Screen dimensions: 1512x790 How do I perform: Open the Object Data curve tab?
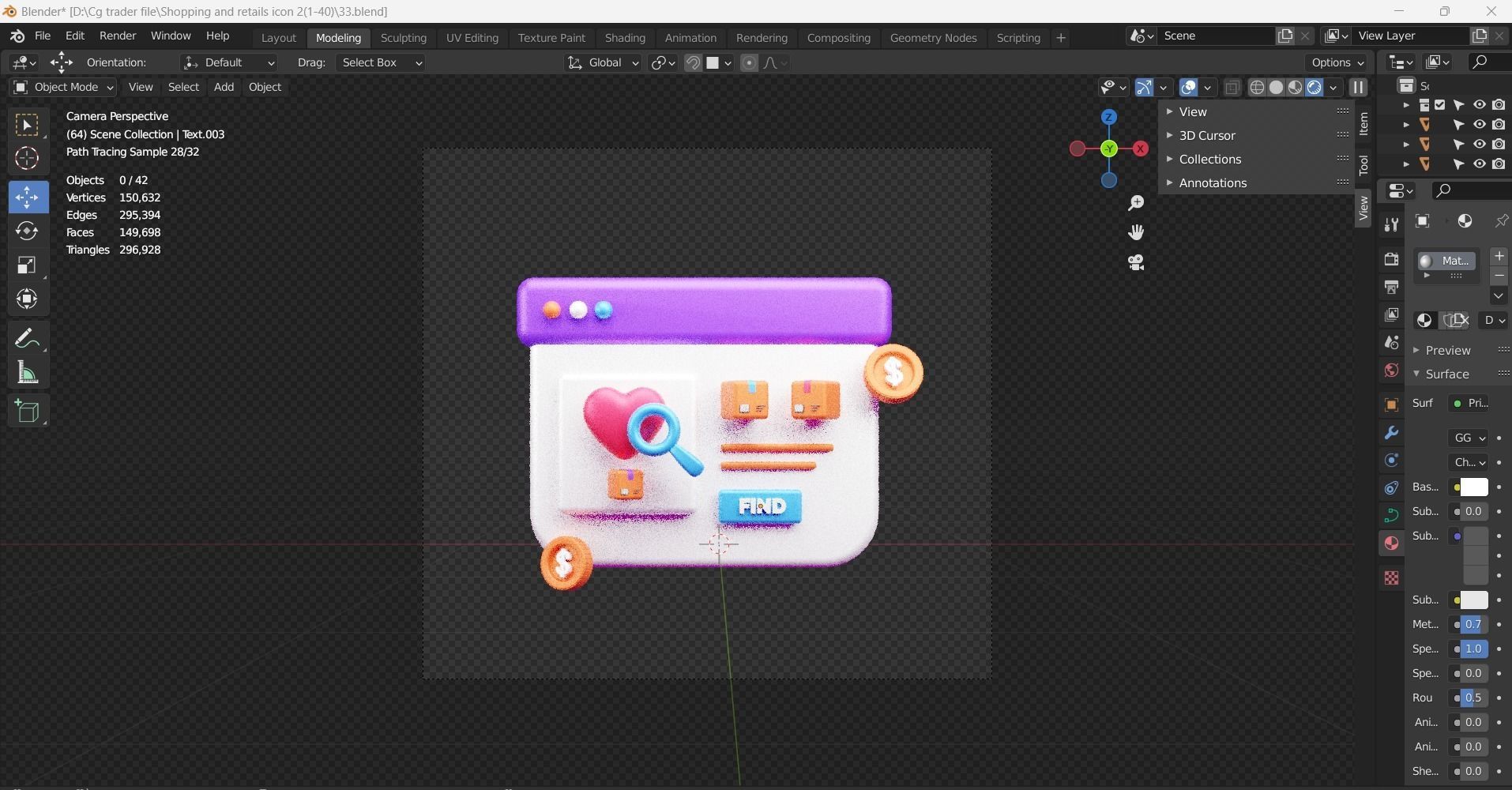tap(1391, 516)
